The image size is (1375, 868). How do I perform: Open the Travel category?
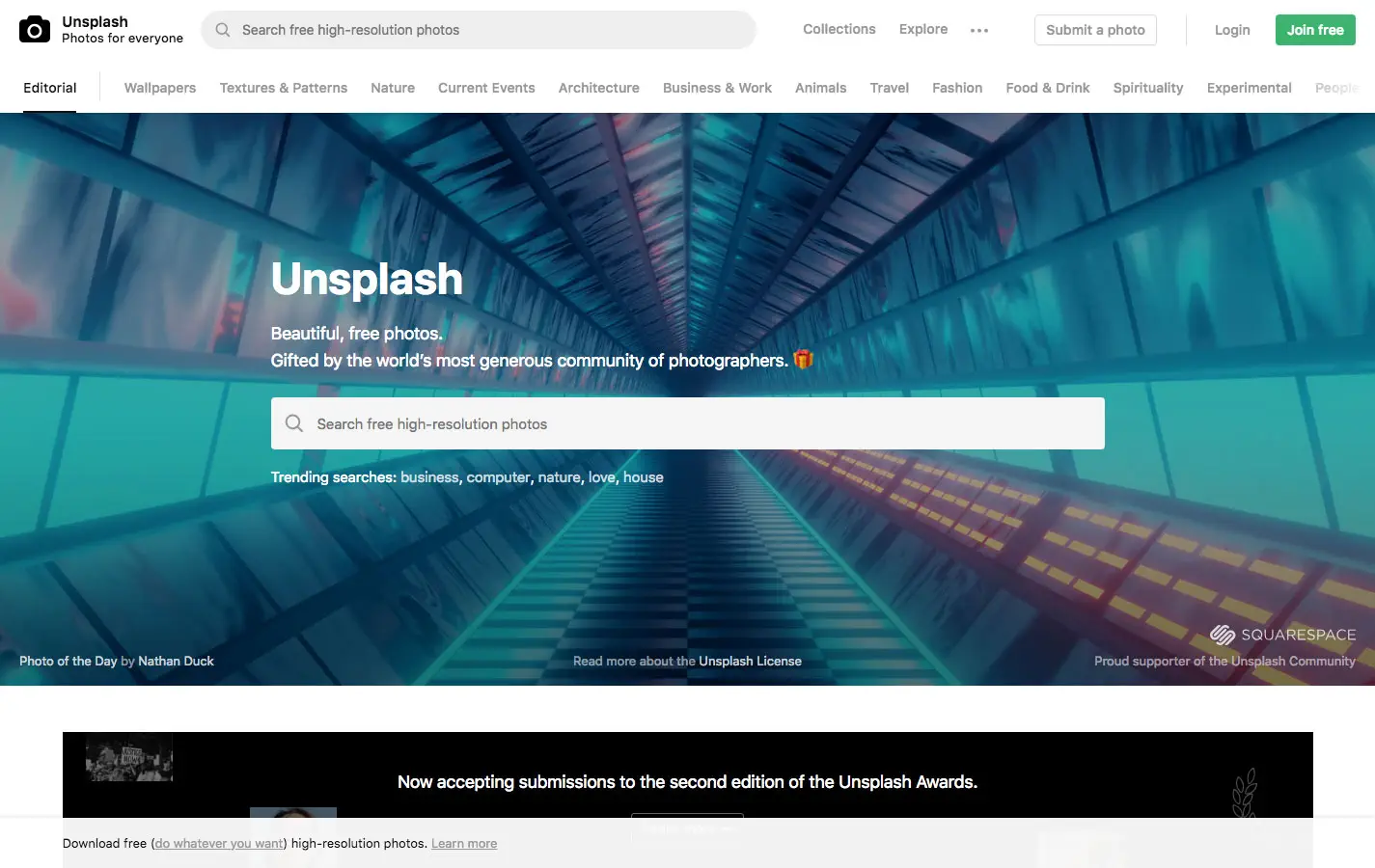[x=890, y=88]
